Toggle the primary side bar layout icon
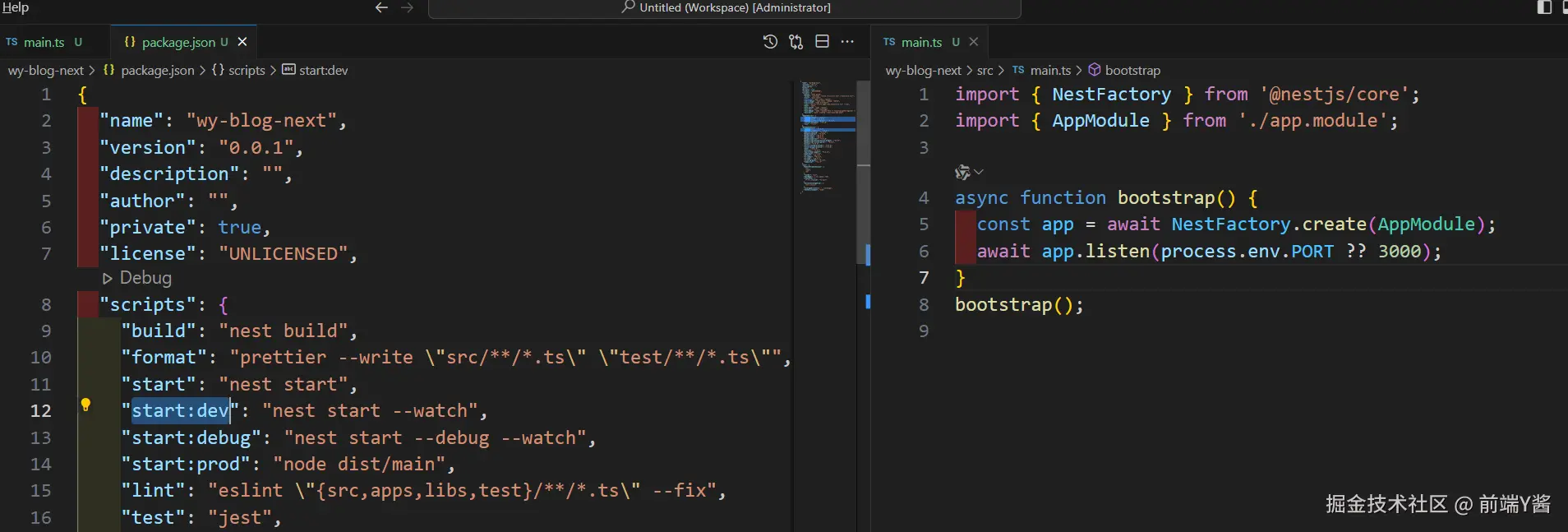The width and height of the screenshot is (1568, 532). coord(1544,7)
